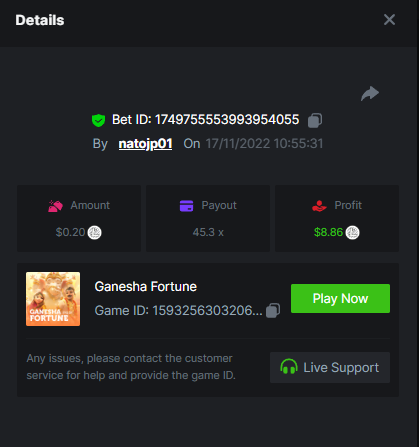Click the coin icon beside $8.86
Screen dimensions: 419x447
pyautogui.click(x=352, y=232)
